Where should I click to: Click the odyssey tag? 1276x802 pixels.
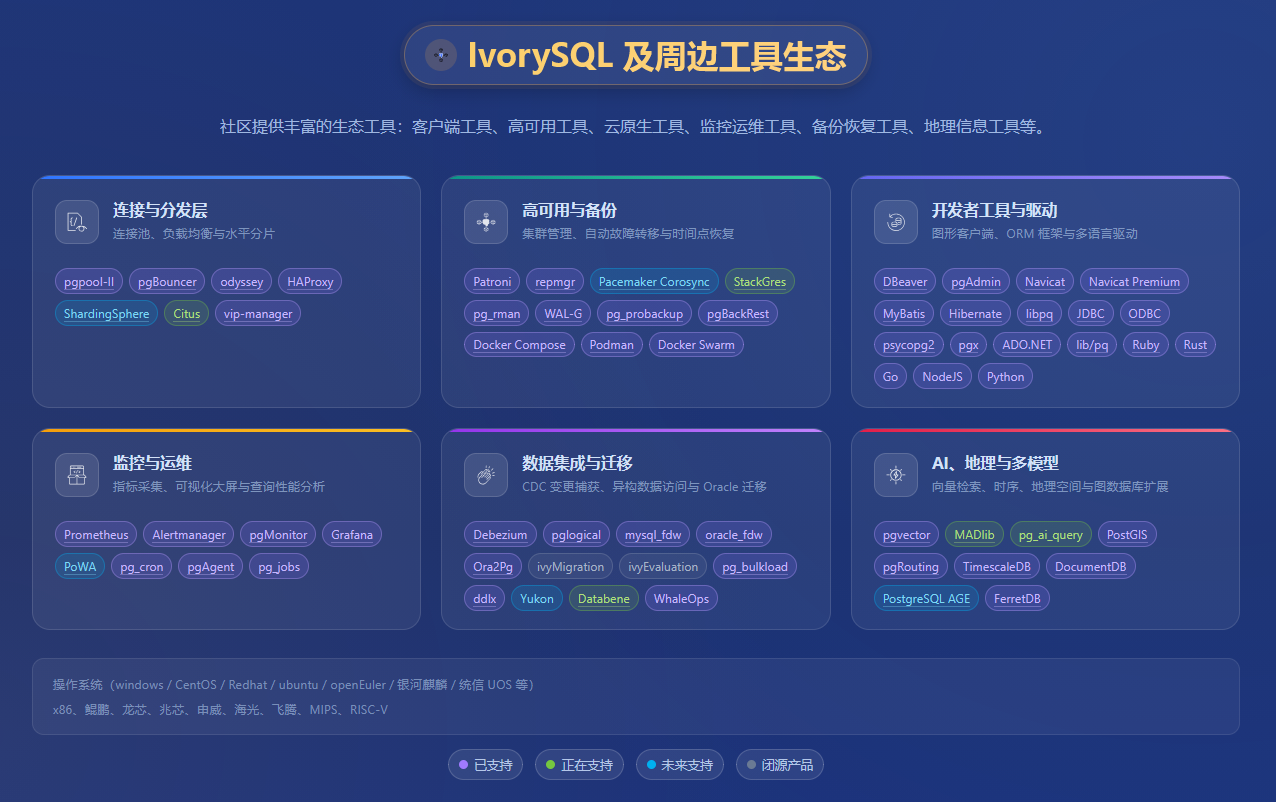pyautogui.click(x=242, y=282)
